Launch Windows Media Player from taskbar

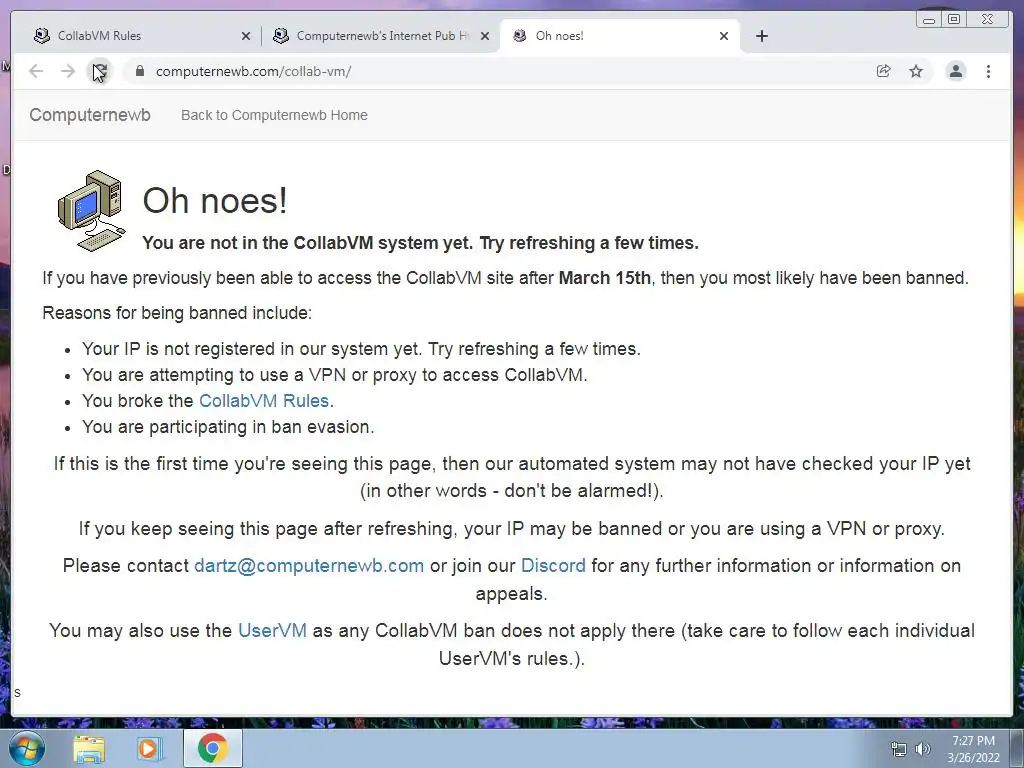click(x=150, y=749)
